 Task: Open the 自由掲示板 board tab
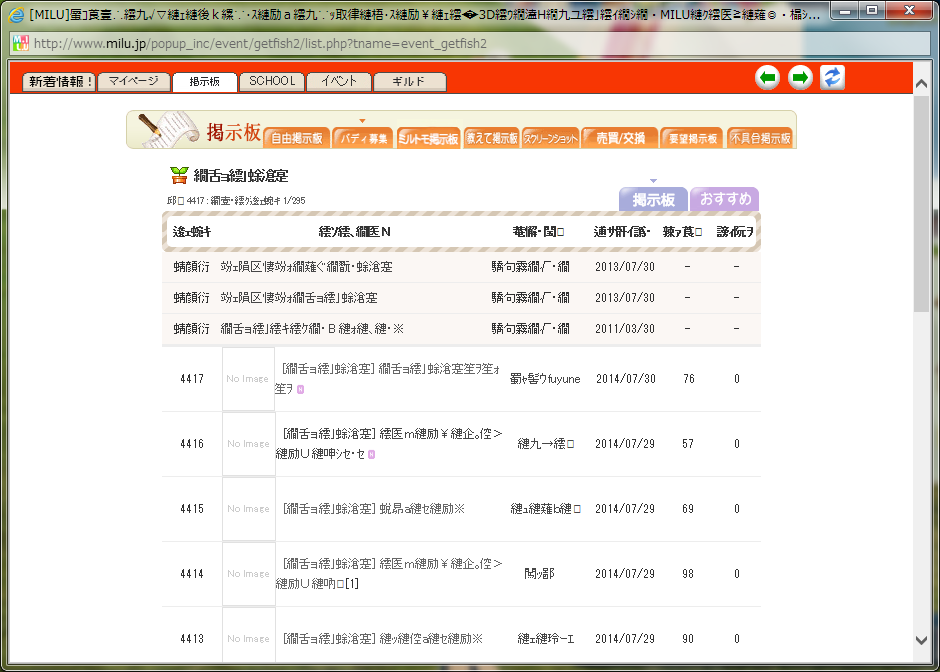(x=297, y=139)
